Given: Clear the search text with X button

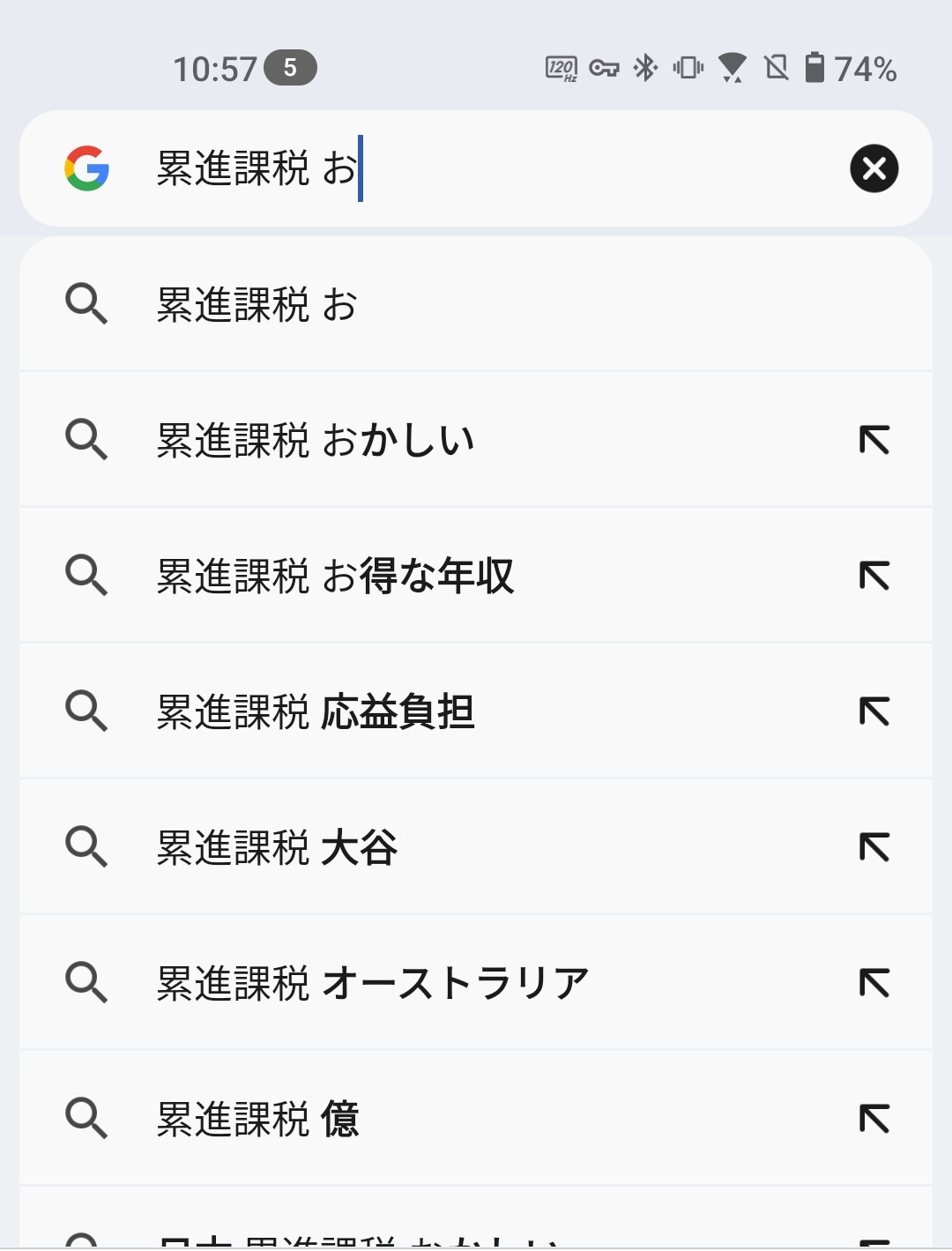Looking at the screenshot, I should tap(874, 168).
